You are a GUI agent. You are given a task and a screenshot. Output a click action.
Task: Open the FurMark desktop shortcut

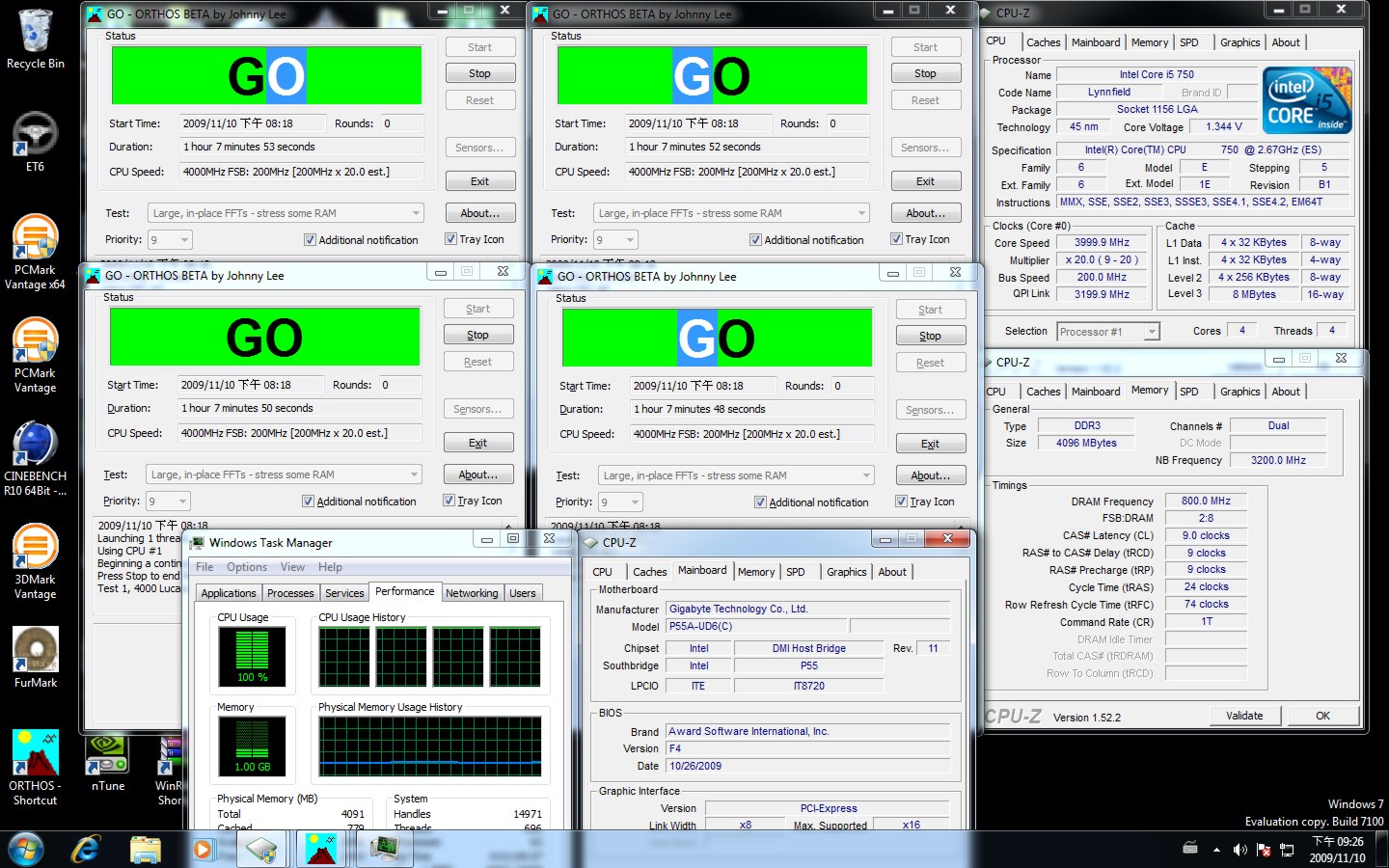point(36,658)
